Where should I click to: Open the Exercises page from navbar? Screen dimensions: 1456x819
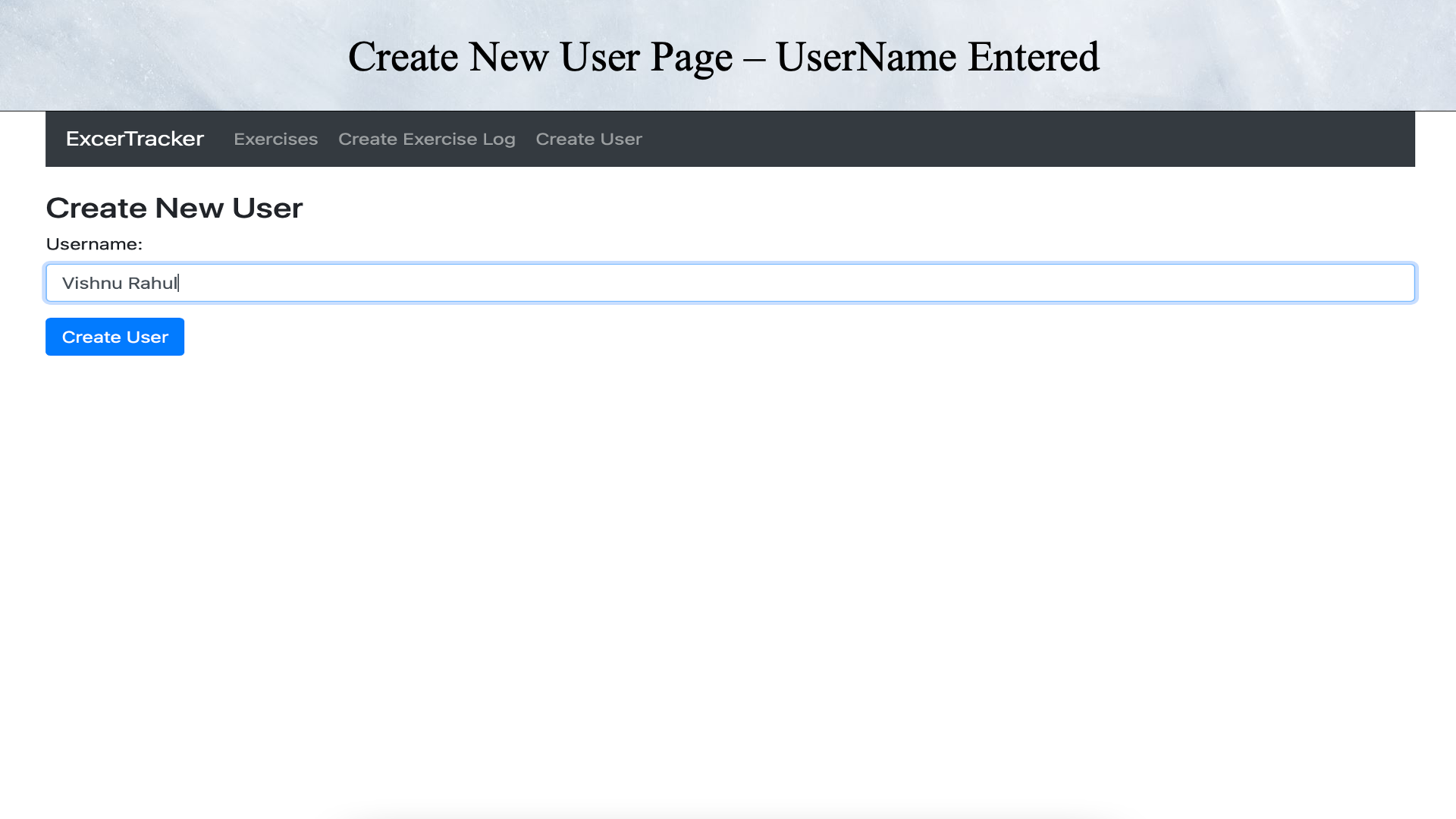tap(275, 139)
